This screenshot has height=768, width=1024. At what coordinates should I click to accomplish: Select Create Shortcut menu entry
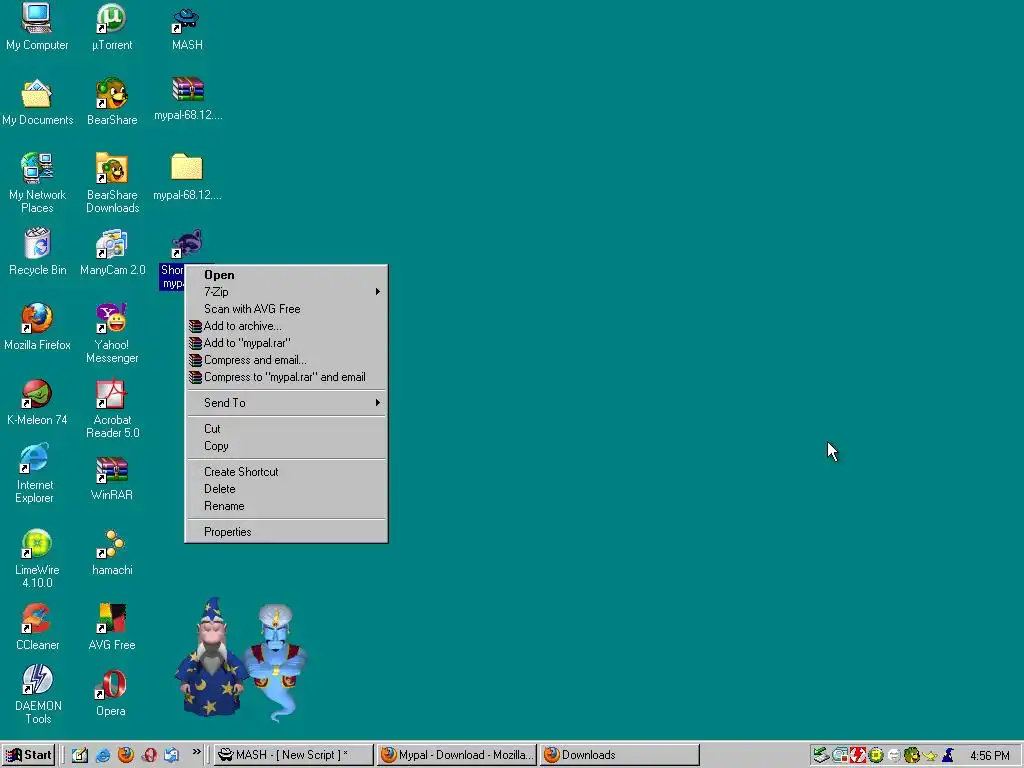click(287, 472)
